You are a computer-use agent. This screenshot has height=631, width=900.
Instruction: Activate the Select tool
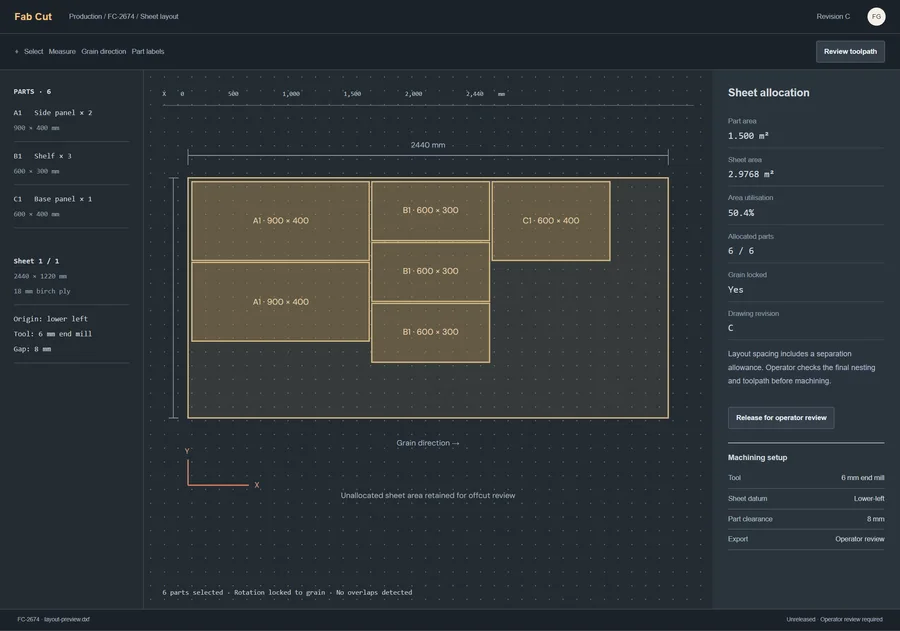point(33,52)
